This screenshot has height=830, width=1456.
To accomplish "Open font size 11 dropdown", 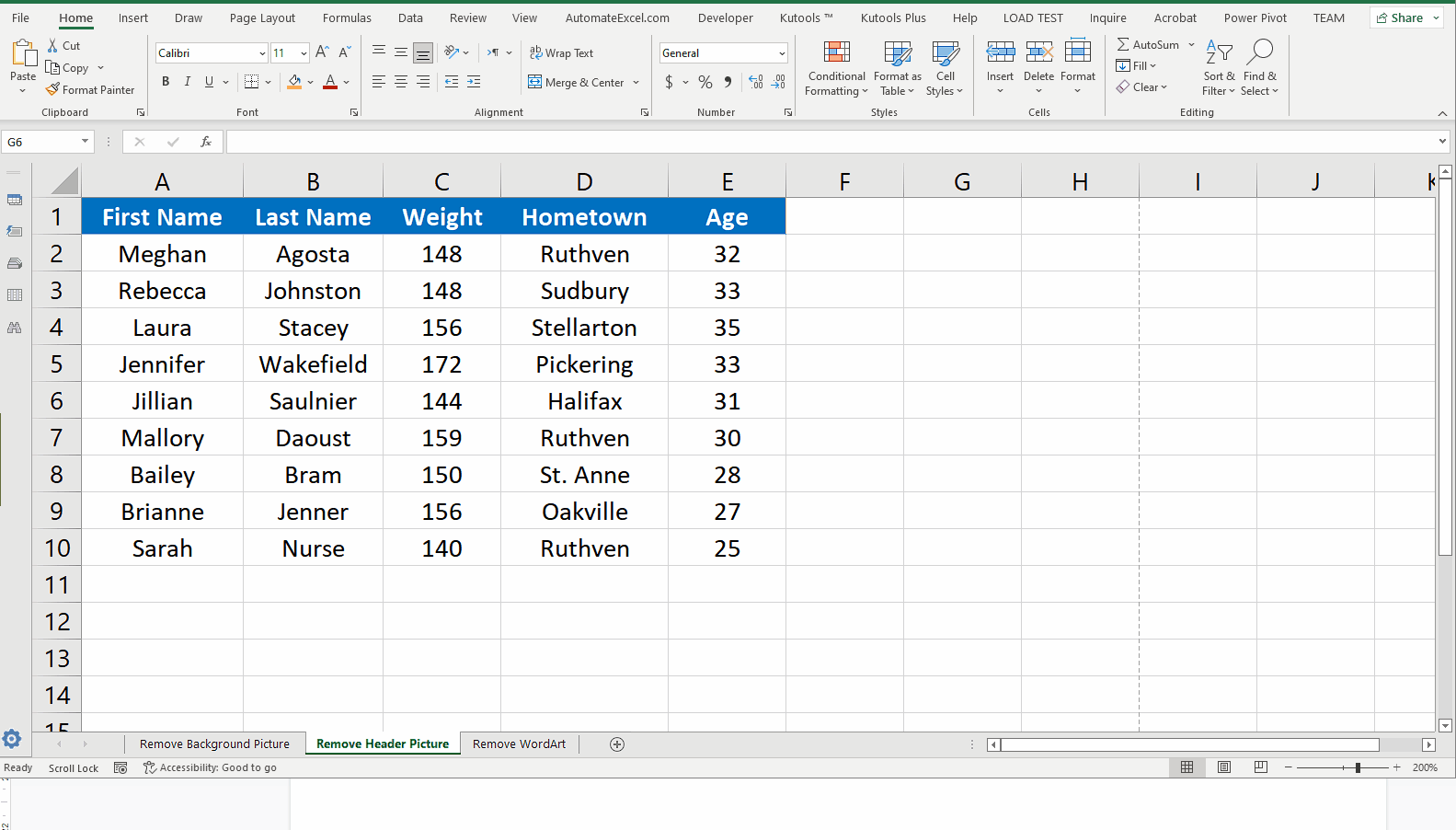I will click(304, 53).
